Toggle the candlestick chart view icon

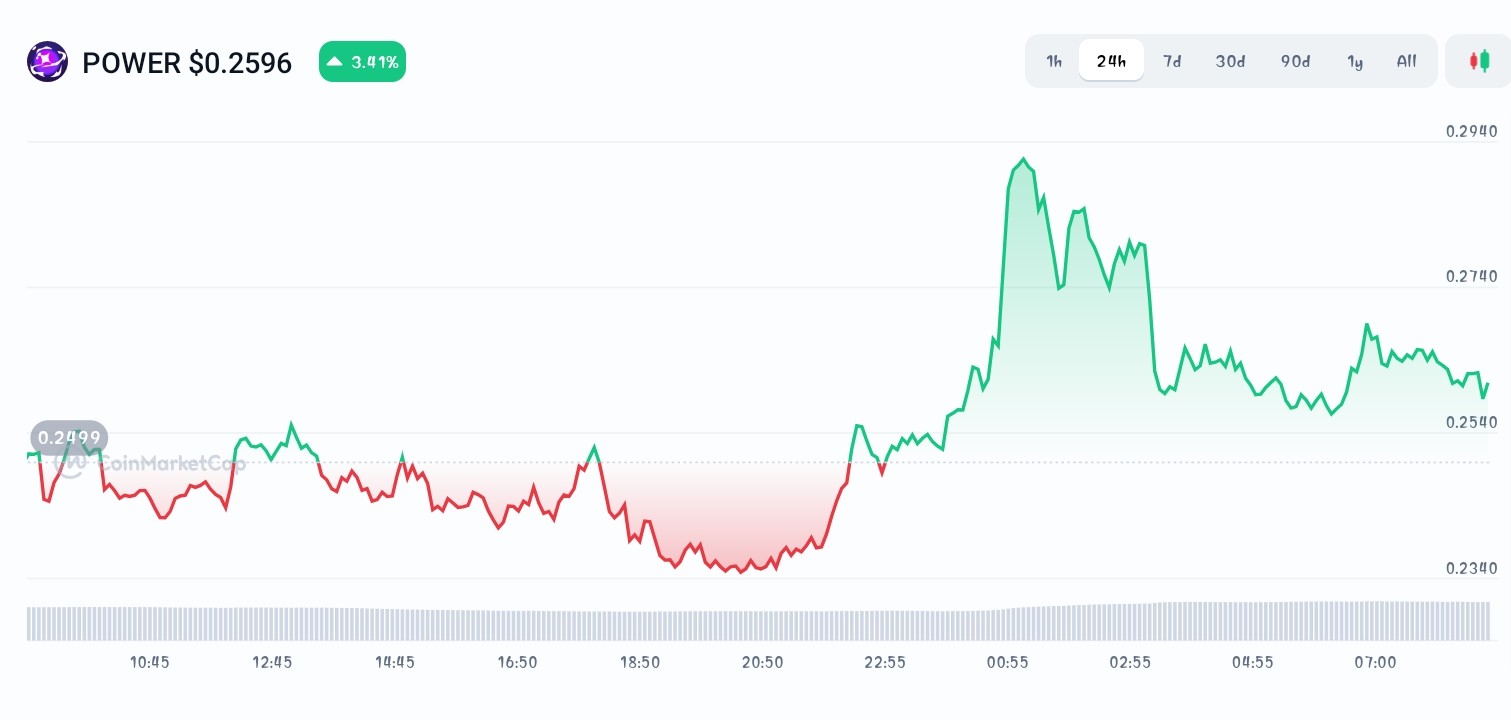(1478, 61)
